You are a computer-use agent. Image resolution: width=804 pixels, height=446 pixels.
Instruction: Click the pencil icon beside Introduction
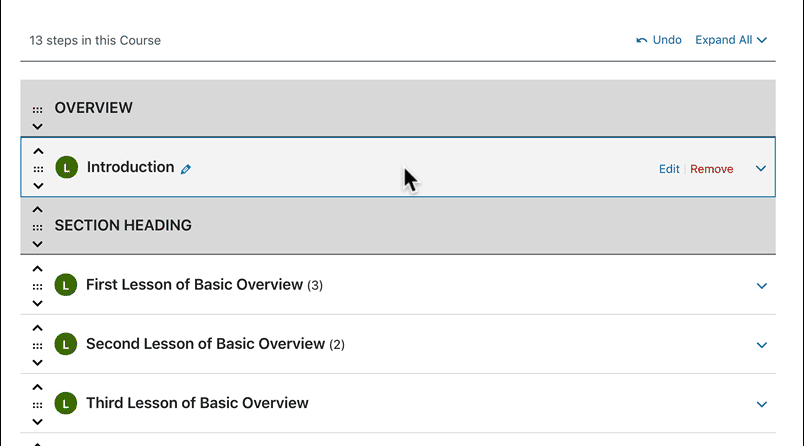[x=186, y=169]
